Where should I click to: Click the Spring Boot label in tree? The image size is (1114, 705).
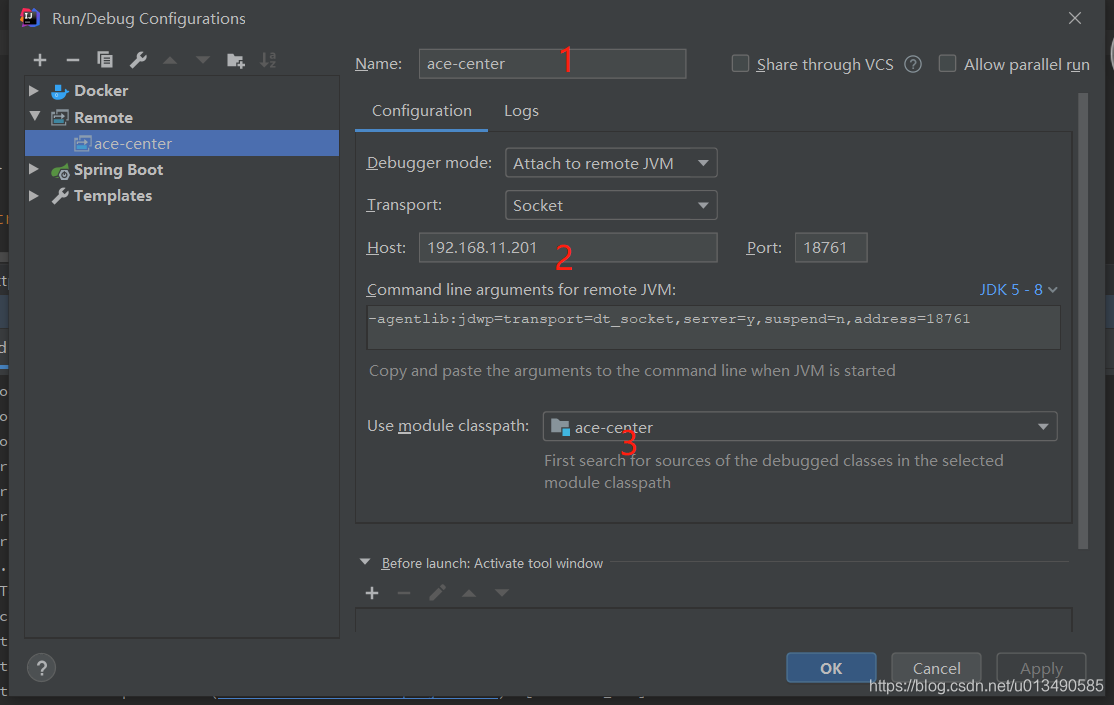[119, 170]
